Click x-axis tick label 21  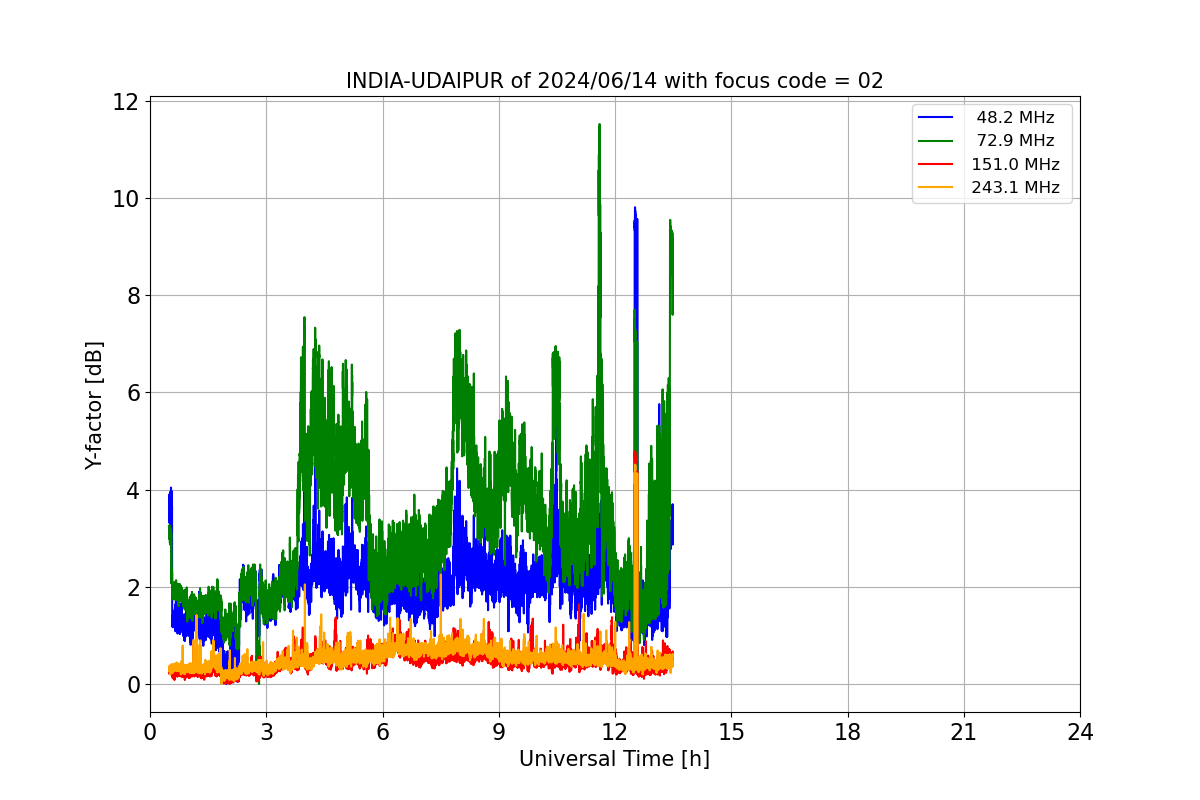(x=964, y=732)
